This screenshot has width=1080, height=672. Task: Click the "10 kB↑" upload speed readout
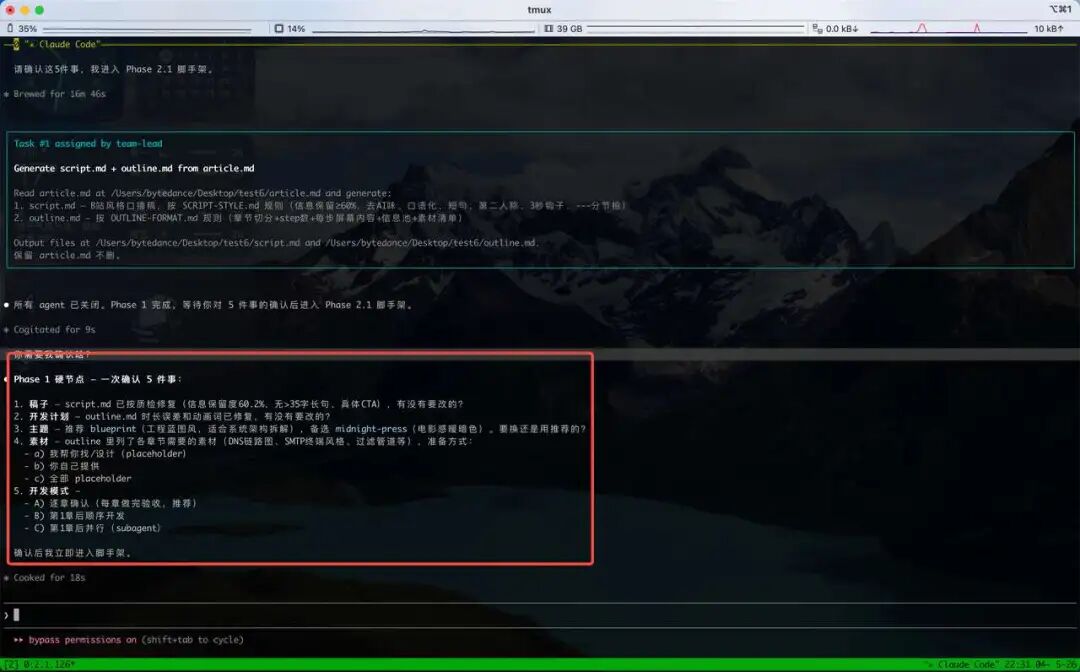[x=1049, y=29]
